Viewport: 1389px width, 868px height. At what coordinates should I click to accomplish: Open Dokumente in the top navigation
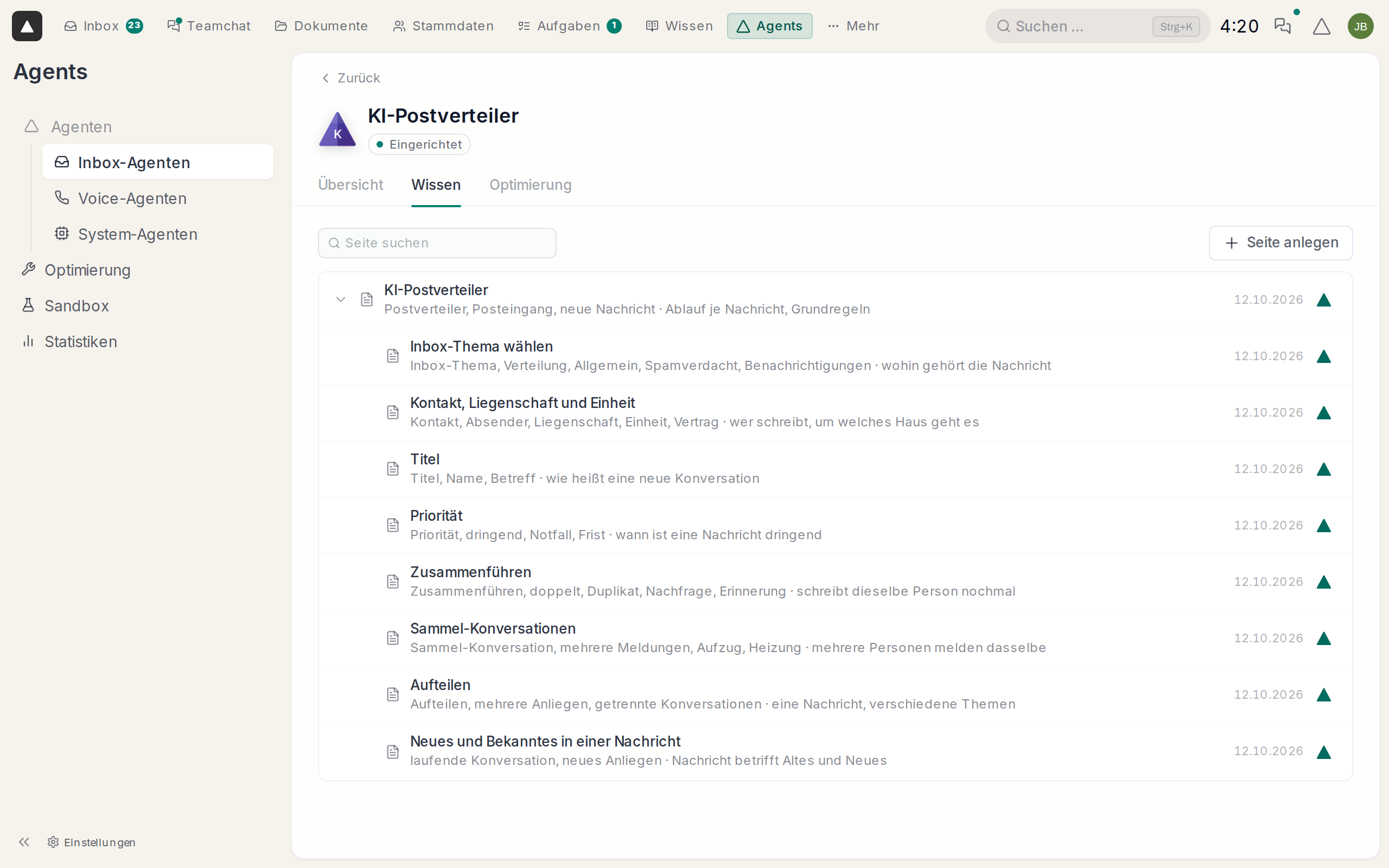[321, 26]
